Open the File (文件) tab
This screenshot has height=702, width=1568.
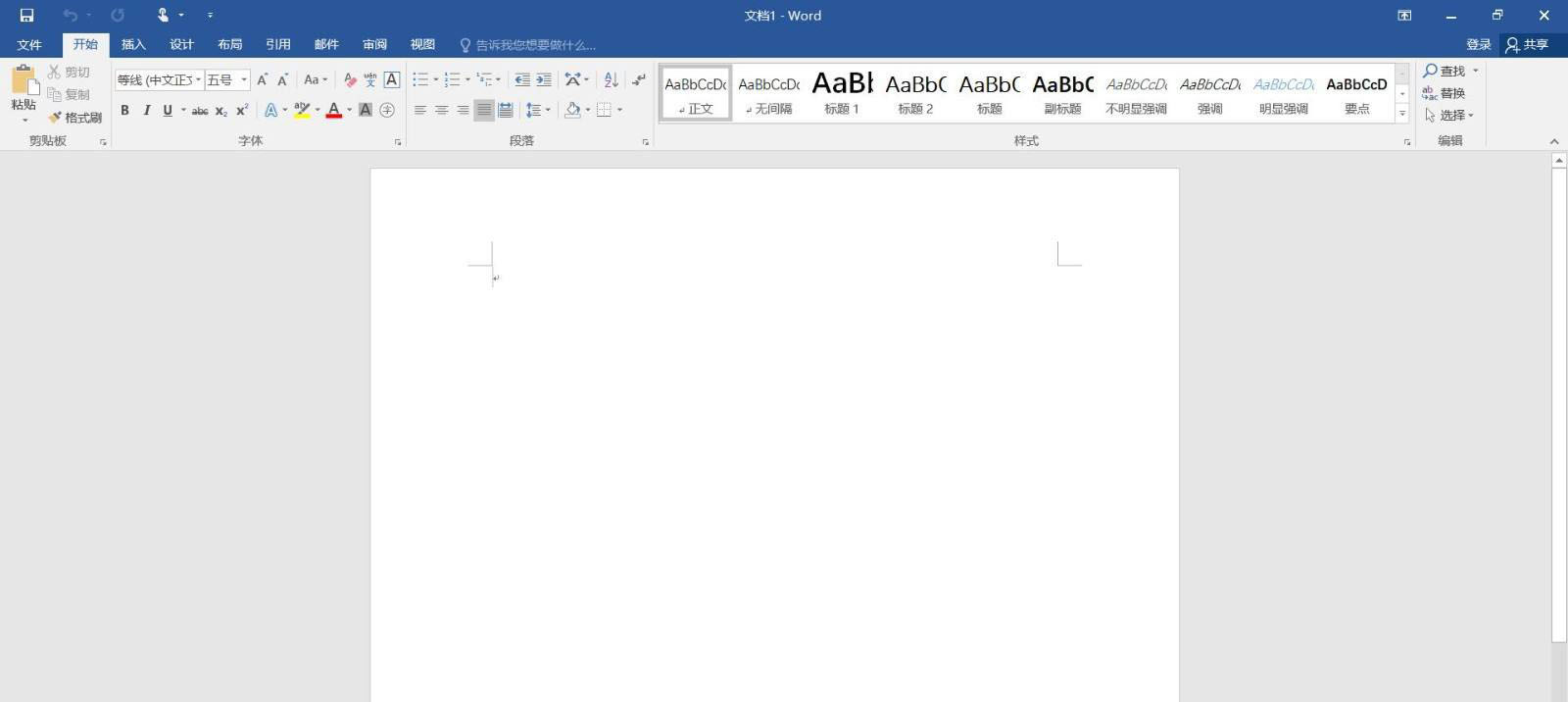(29, 44)
